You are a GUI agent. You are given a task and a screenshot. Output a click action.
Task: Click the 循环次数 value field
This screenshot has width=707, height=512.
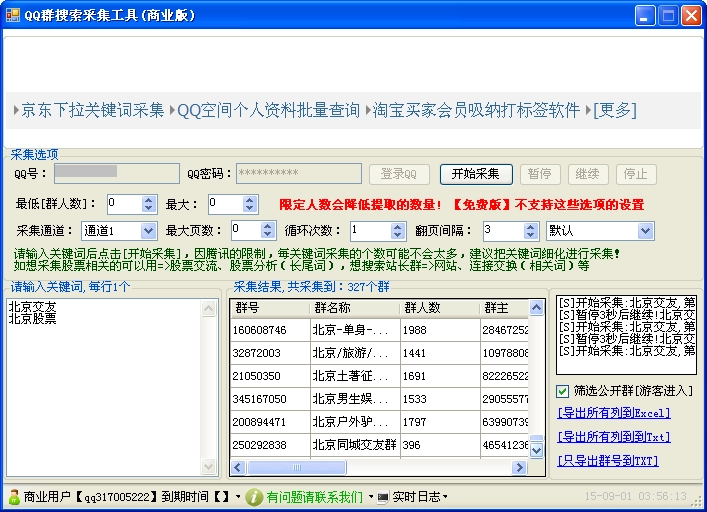click(x=371, y=231)
